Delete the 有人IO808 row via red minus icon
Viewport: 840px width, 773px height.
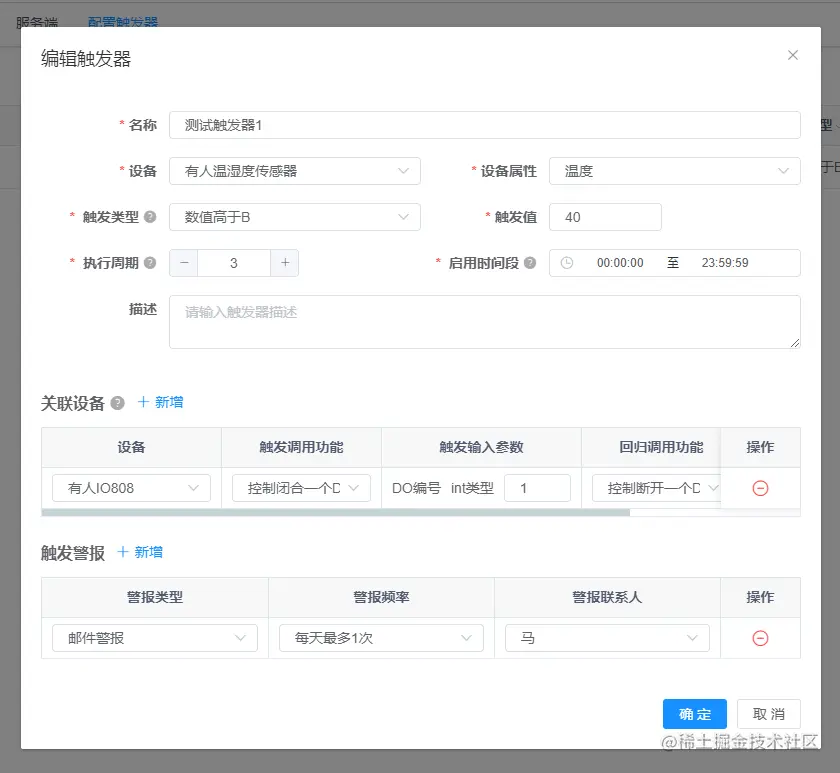(x=759, y=488)
